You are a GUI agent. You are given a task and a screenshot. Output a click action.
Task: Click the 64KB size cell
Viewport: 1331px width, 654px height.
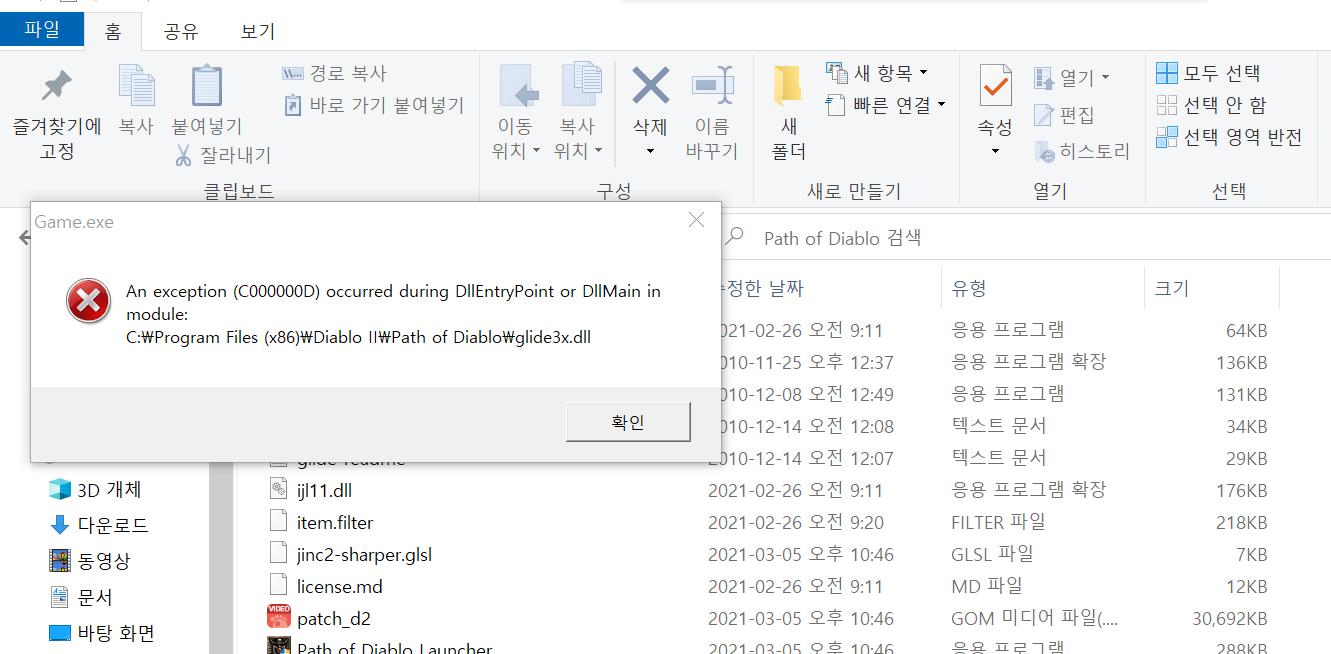(x=1246, y=330)
